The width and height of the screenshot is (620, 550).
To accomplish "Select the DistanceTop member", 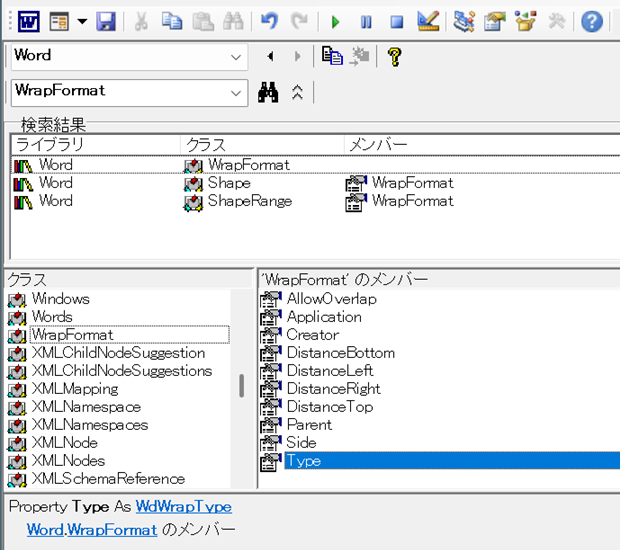I will pos(330,407).
